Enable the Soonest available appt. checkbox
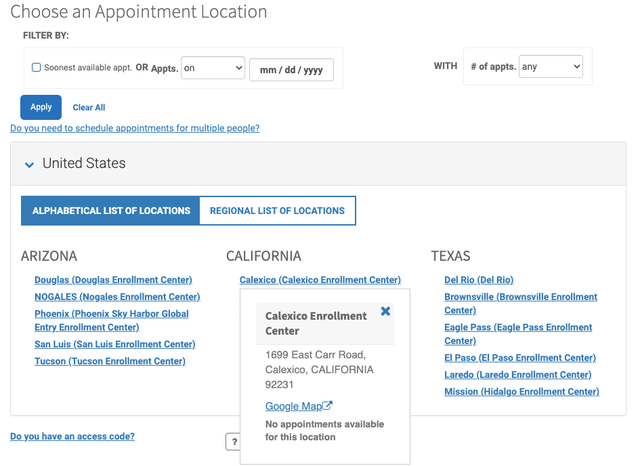 click(37, 68)
